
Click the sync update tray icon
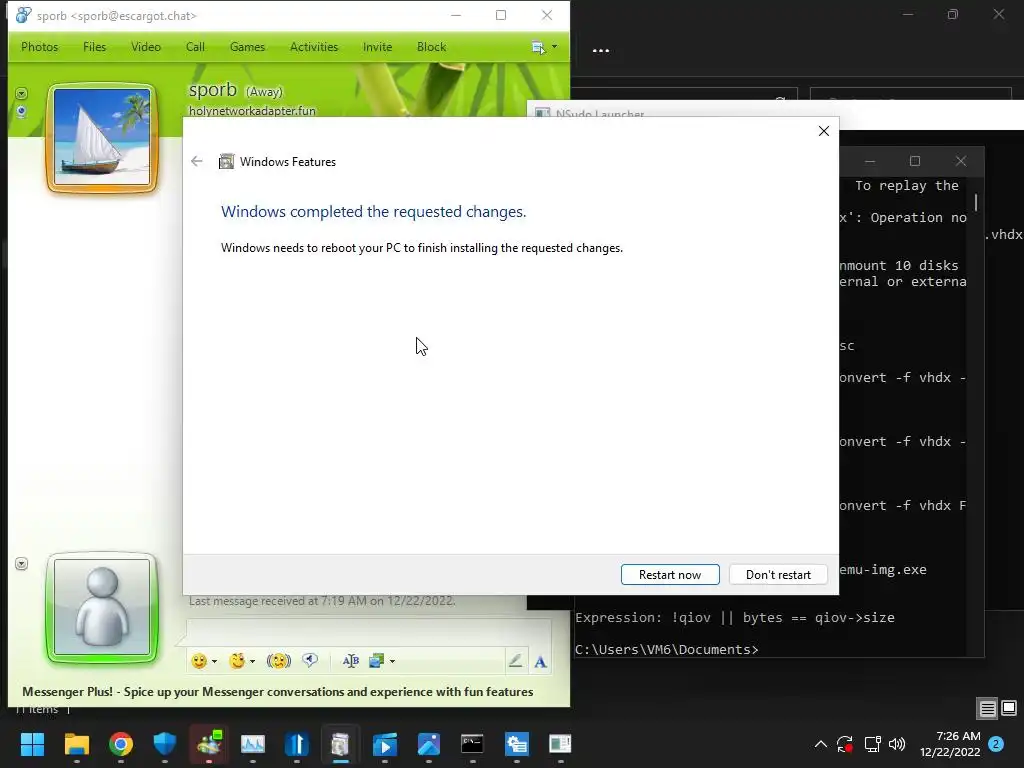click(x=845, y=744)
